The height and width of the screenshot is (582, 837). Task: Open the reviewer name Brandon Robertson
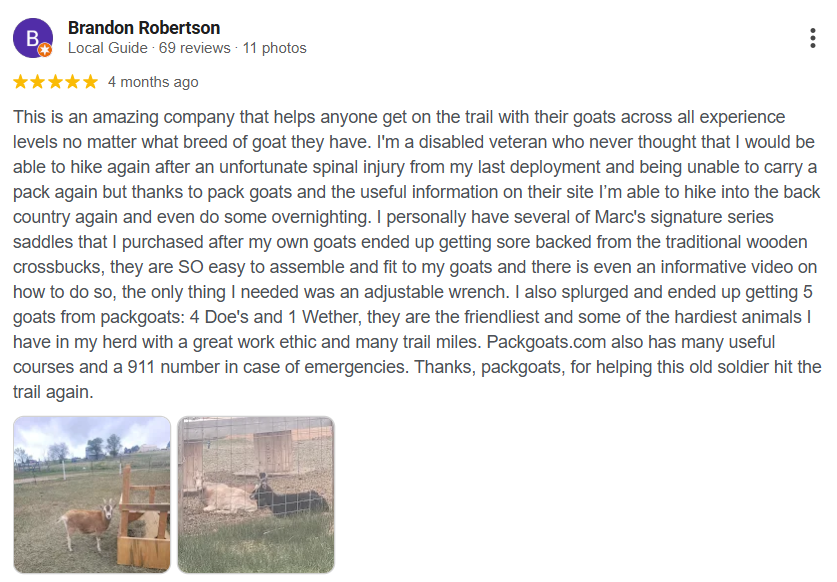(x=144, y=28)
